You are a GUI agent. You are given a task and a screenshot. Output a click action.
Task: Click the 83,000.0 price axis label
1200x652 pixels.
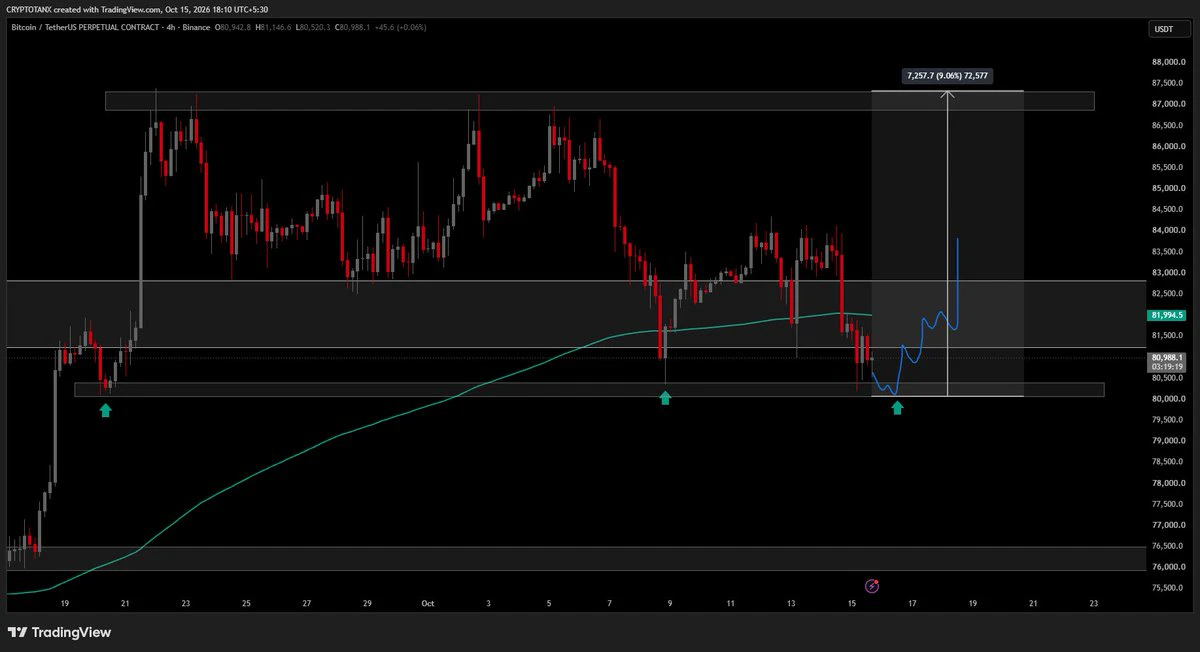tap(1168, 272)
